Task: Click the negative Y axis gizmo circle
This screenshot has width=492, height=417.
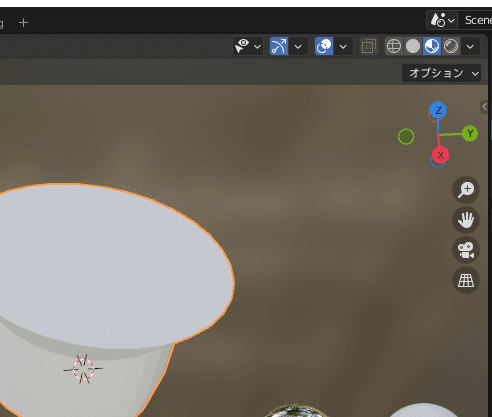Action: (406, 137)
